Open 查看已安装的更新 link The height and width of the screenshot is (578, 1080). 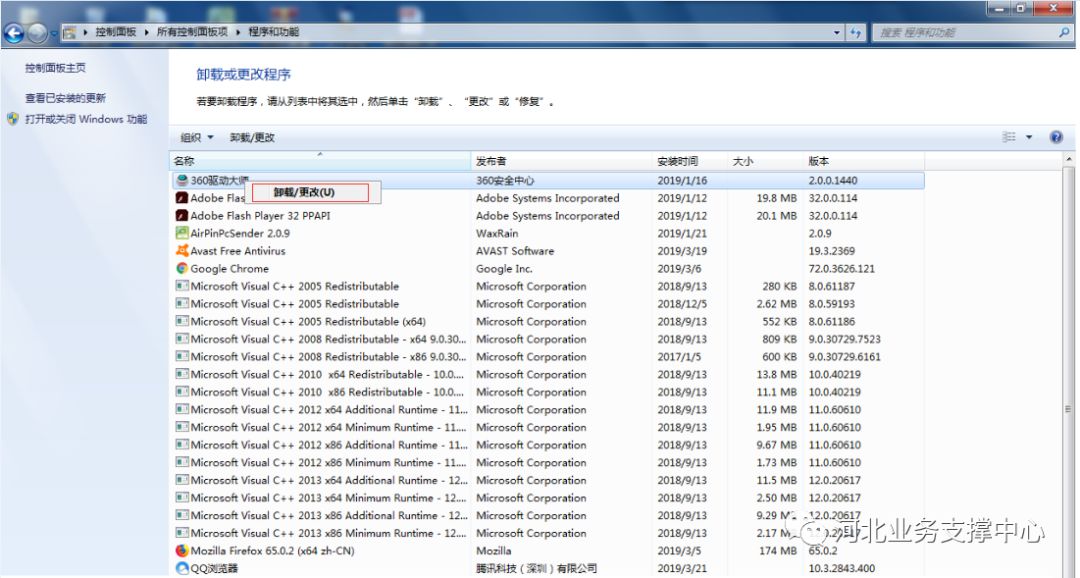(x=65, y=99)
